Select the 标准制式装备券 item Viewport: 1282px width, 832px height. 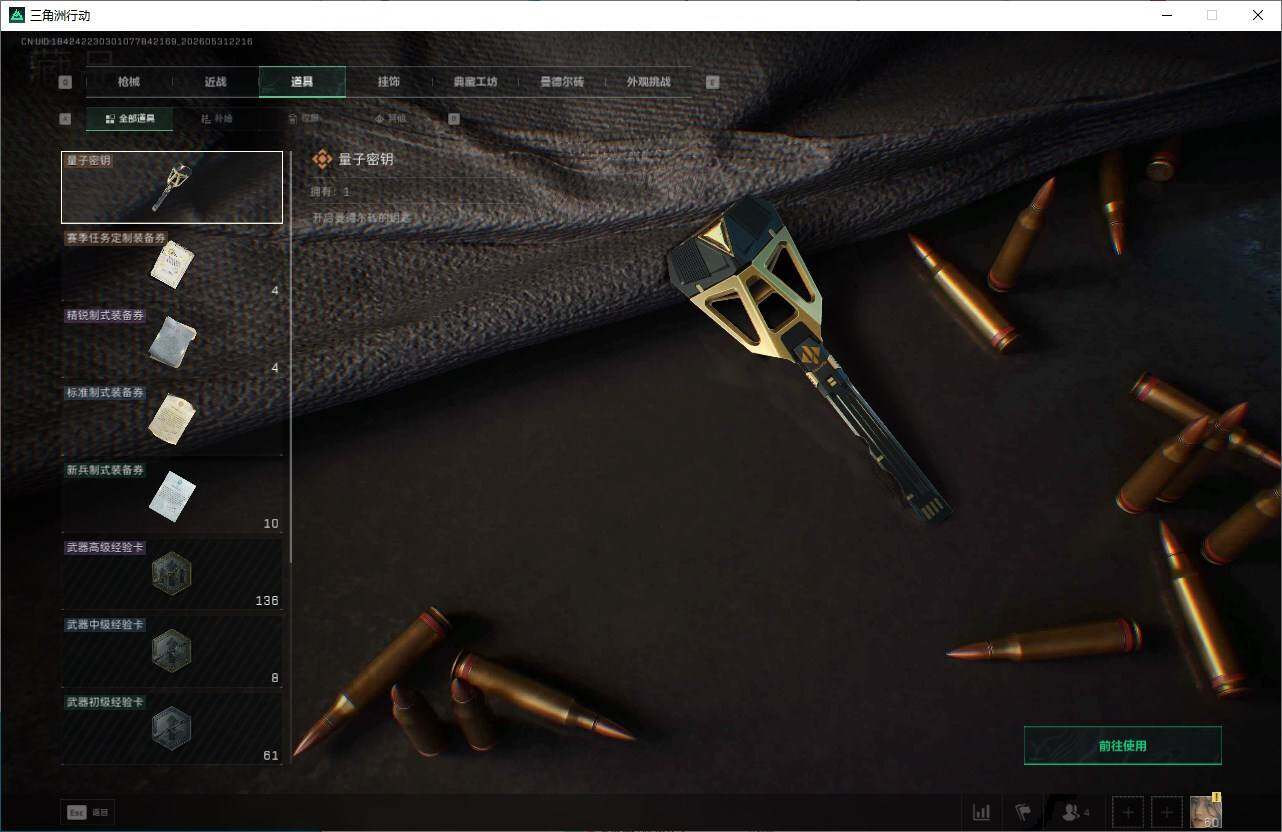point(172,420)
